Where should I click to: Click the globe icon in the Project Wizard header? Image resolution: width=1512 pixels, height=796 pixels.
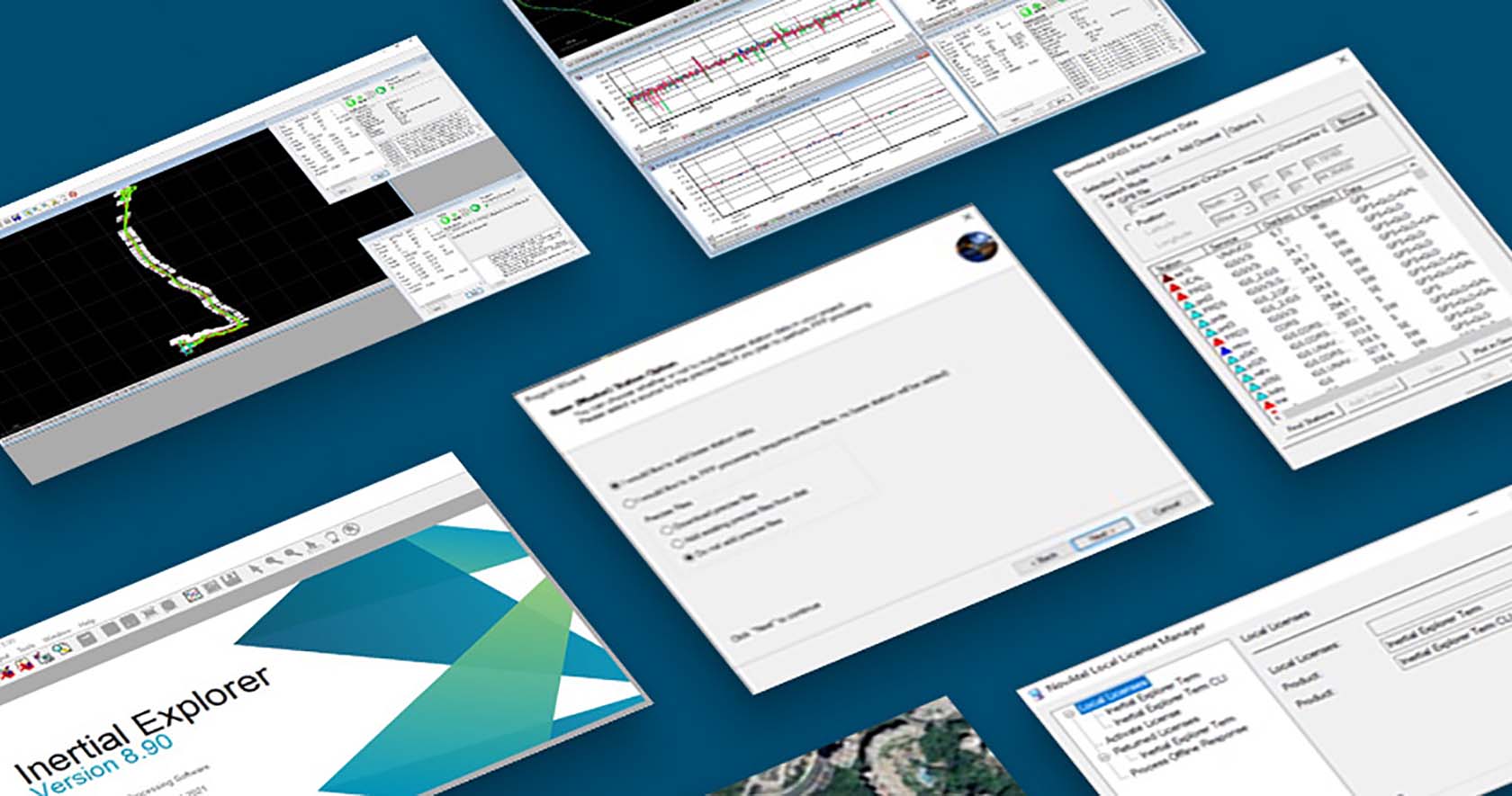pos(976,246)
